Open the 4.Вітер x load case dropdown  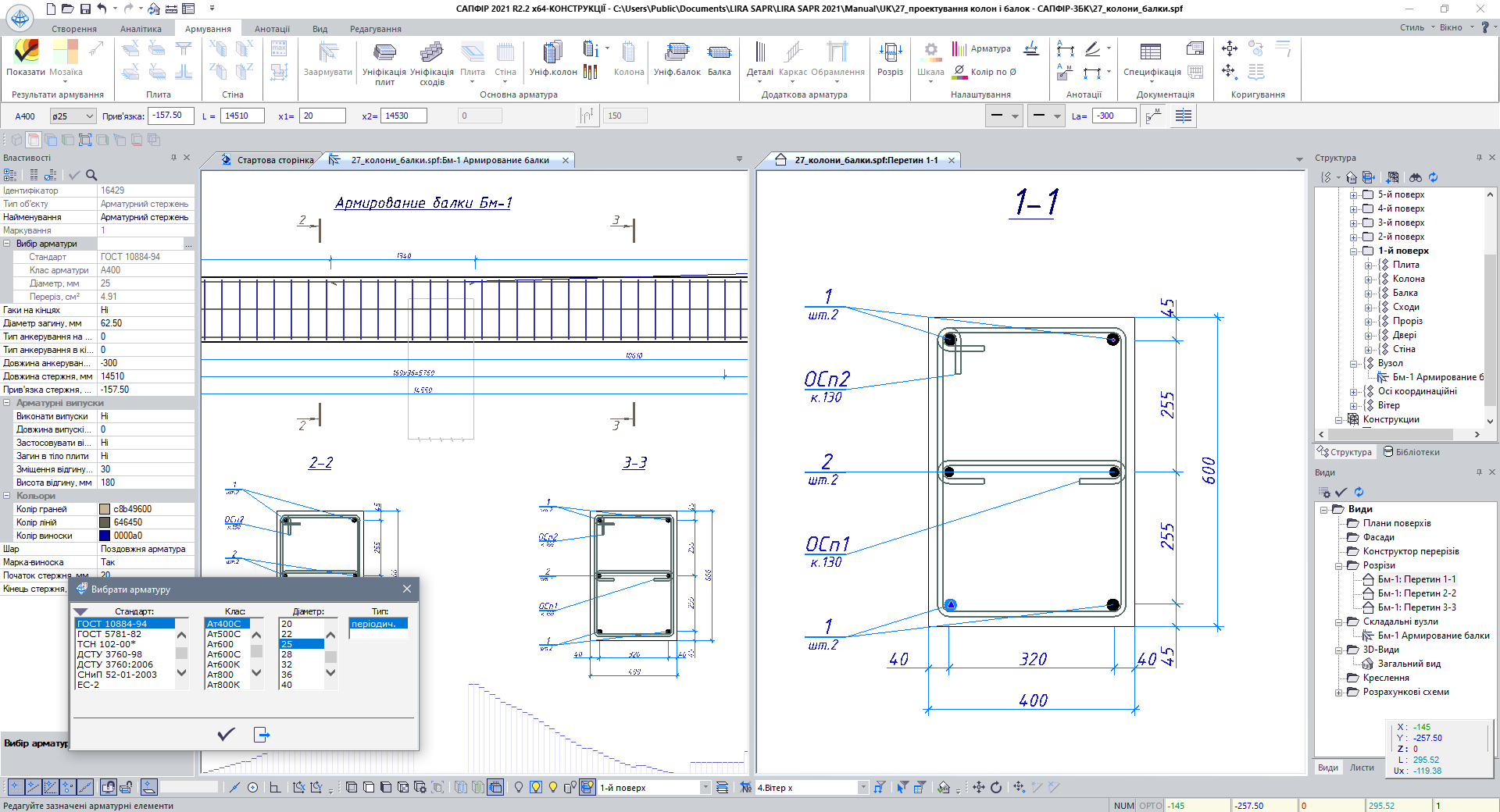point(863,788)
